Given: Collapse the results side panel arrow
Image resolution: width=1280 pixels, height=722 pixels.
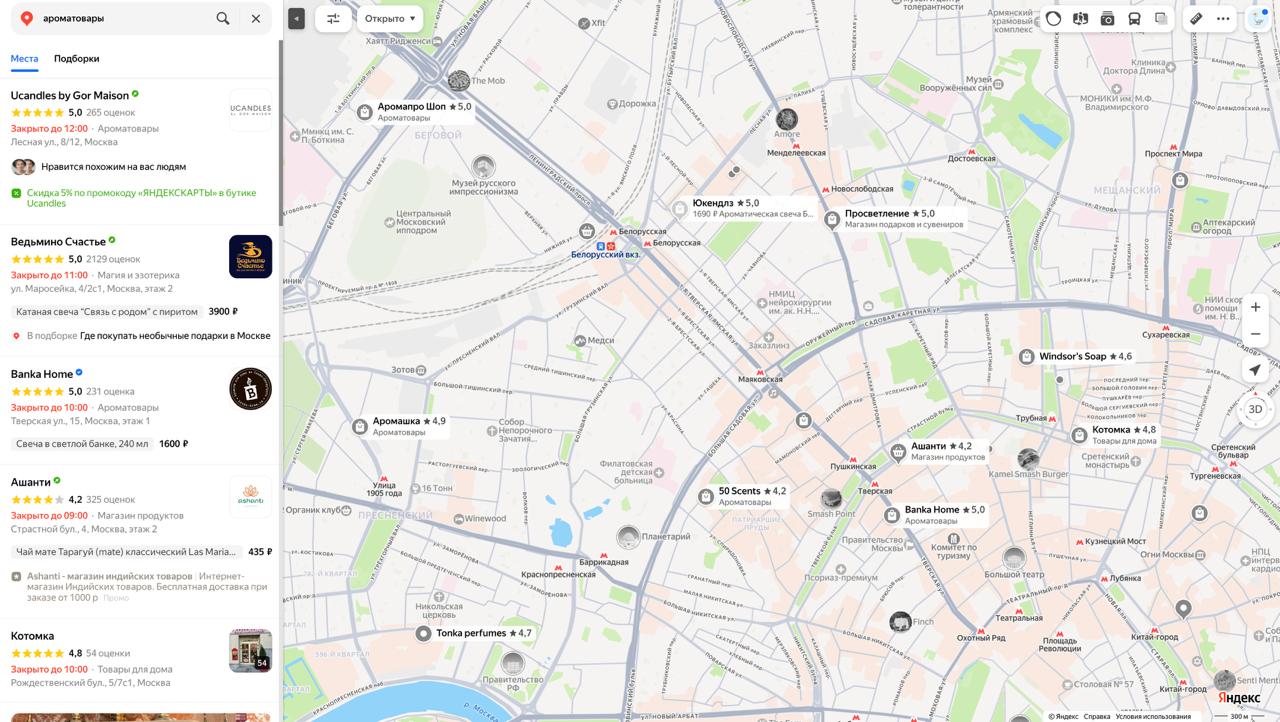Looking at the screenshot, I should [296, 18].
